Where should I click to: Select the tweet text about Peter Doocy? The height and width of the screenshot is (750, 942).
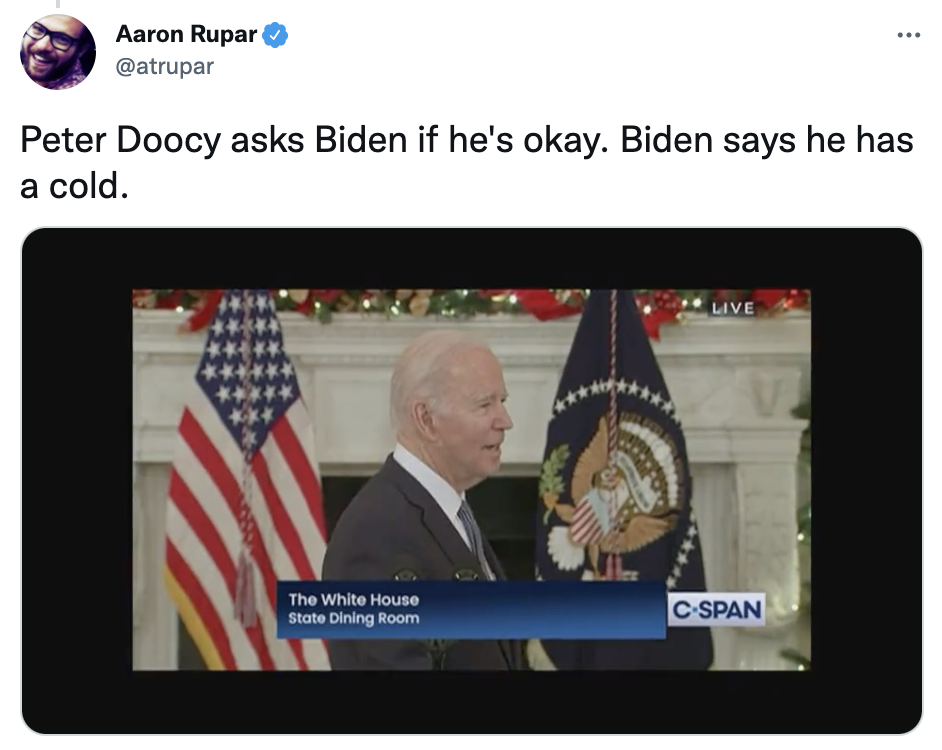point(467,162)
